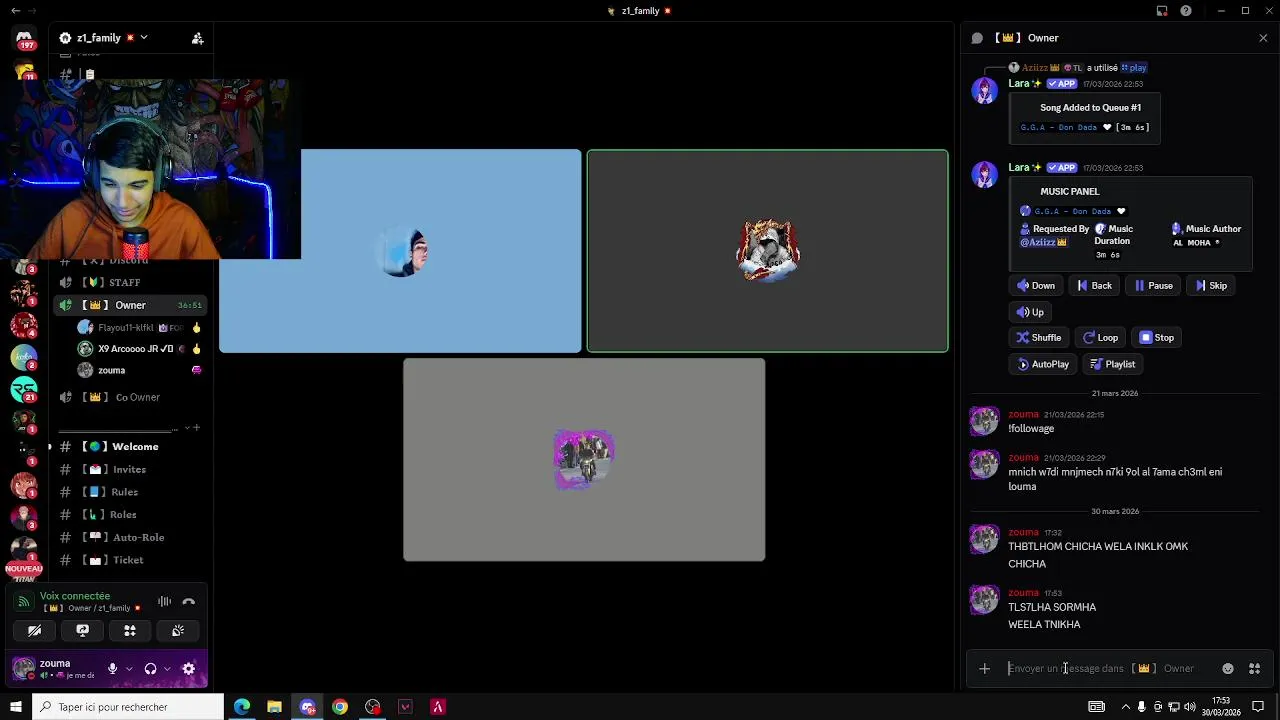The image size is (1280, 720).
Task: Turn on camera in voice panel
Action: [x=34, y=631]
